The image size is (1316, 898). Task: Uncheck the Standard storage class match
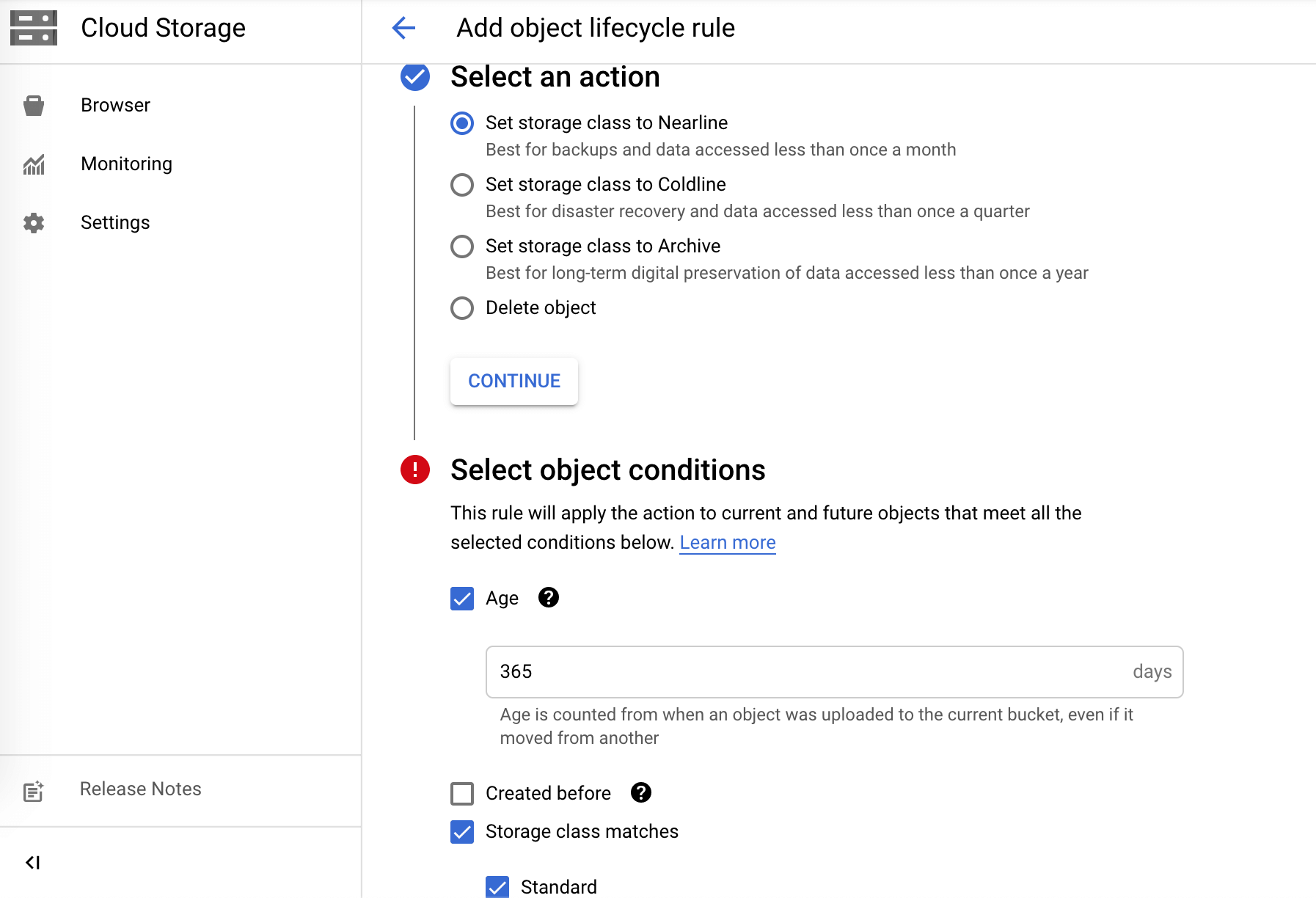[x=497, y=887]
